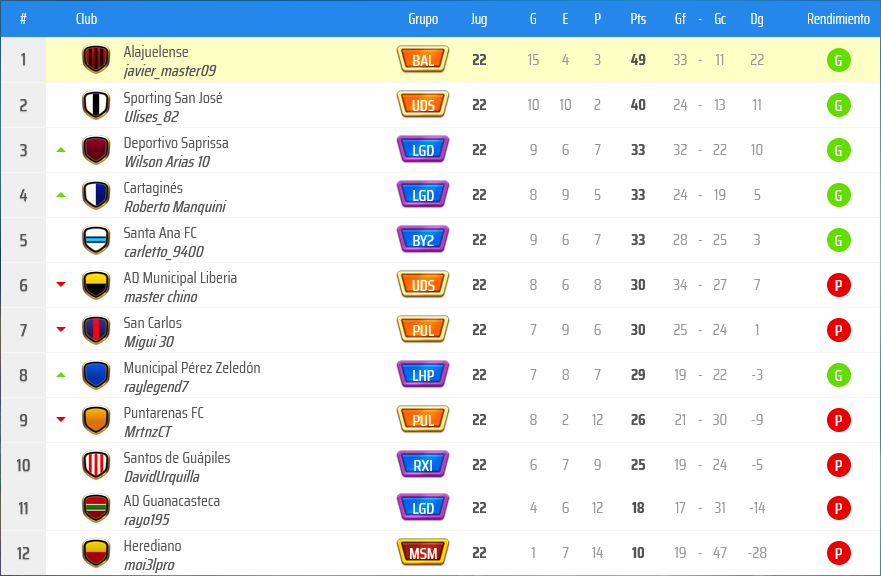Click Santa Ana FC's crest icon
Viewport: 881px width, 576px height.
coord(95,240)
